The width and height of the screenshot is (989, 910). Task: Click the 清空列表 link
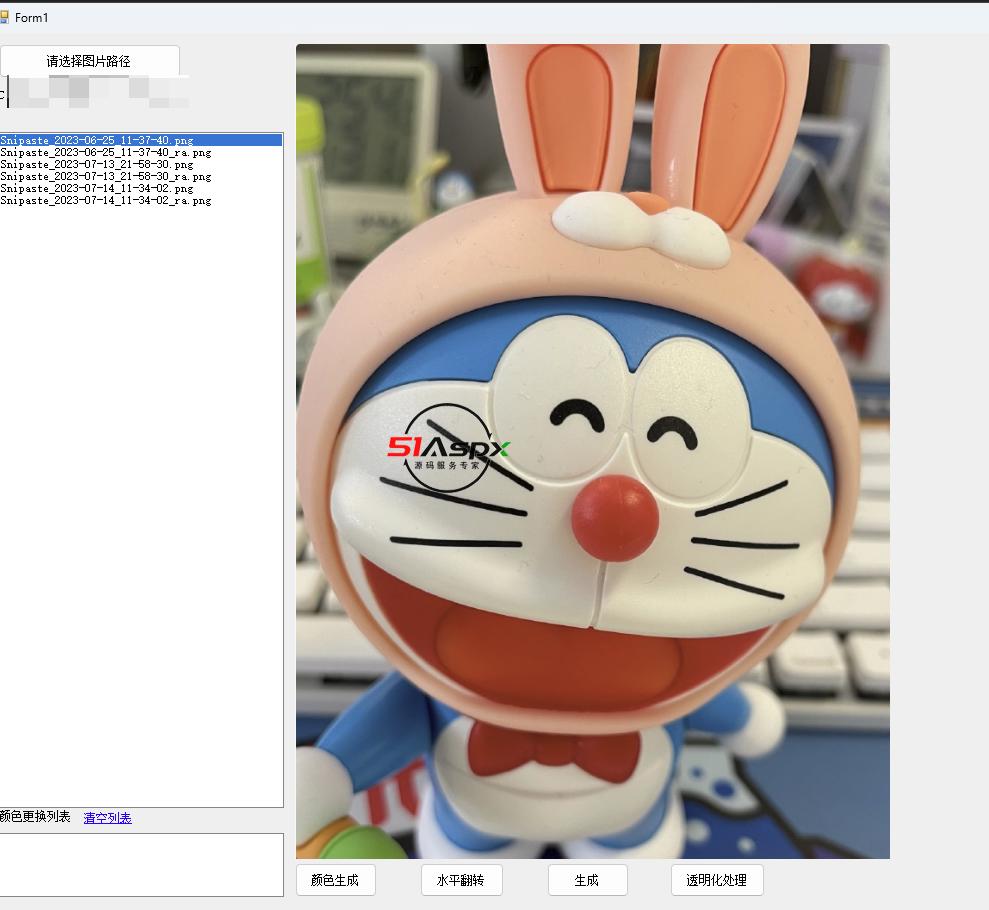click(x=107, y=818)
